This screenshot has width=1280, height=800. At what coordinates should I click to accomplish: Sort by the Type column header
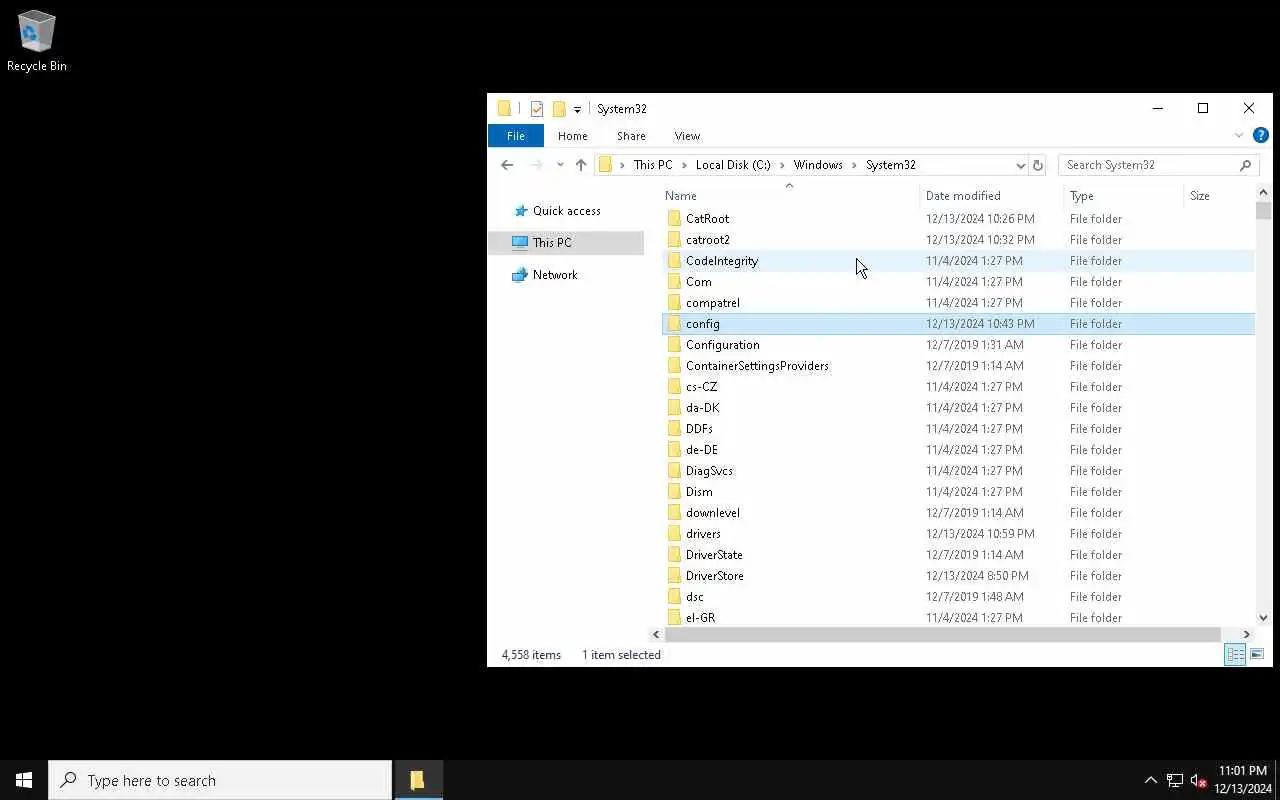tap(1082, 196)
